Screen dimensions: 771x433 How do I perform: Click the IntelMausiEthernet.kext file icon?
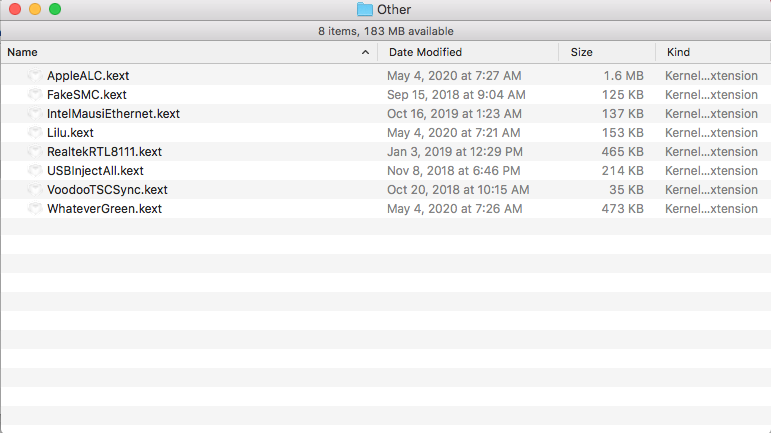pos(34,114)
